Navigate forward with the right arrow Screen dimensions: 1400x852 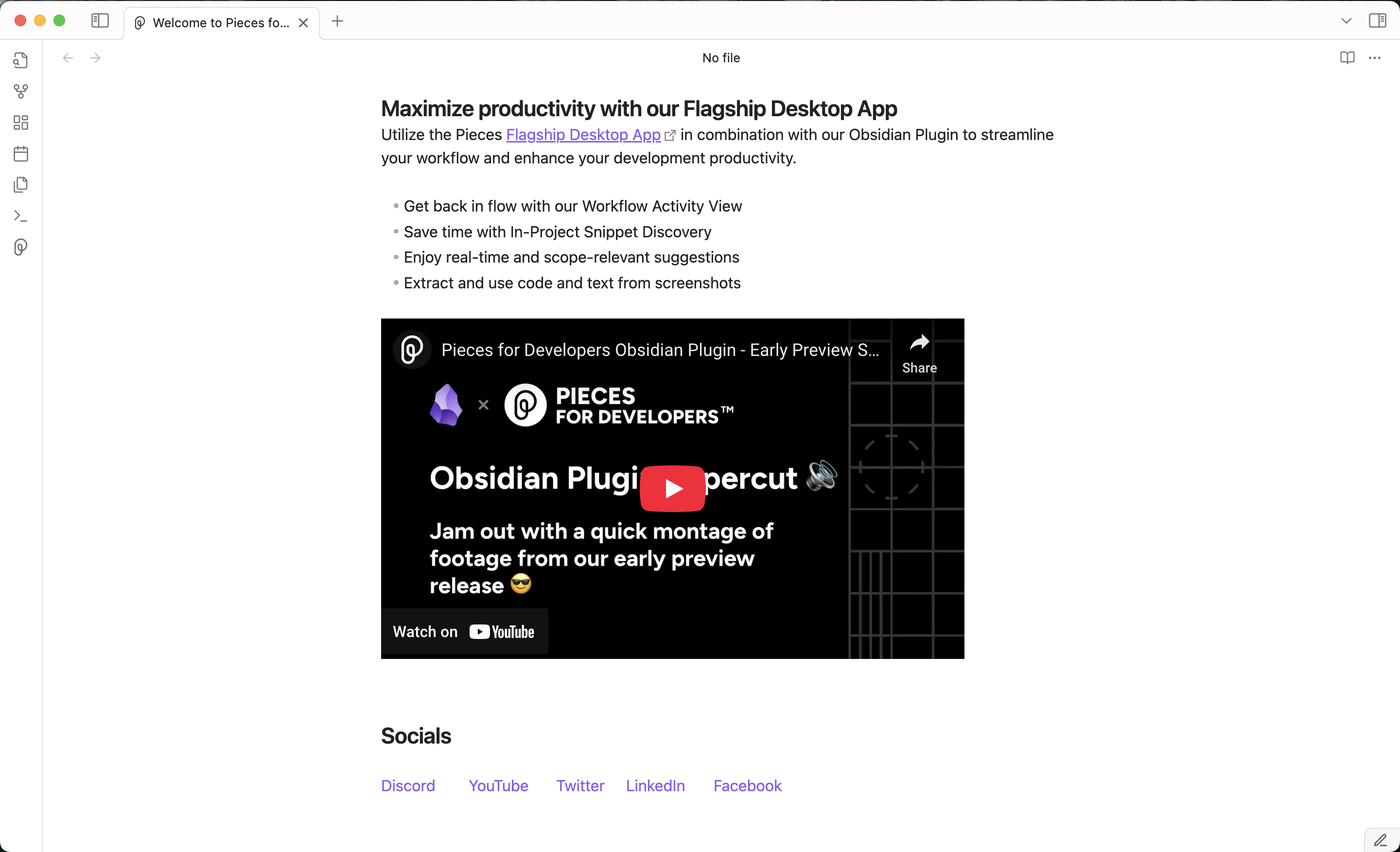[95, 58]
